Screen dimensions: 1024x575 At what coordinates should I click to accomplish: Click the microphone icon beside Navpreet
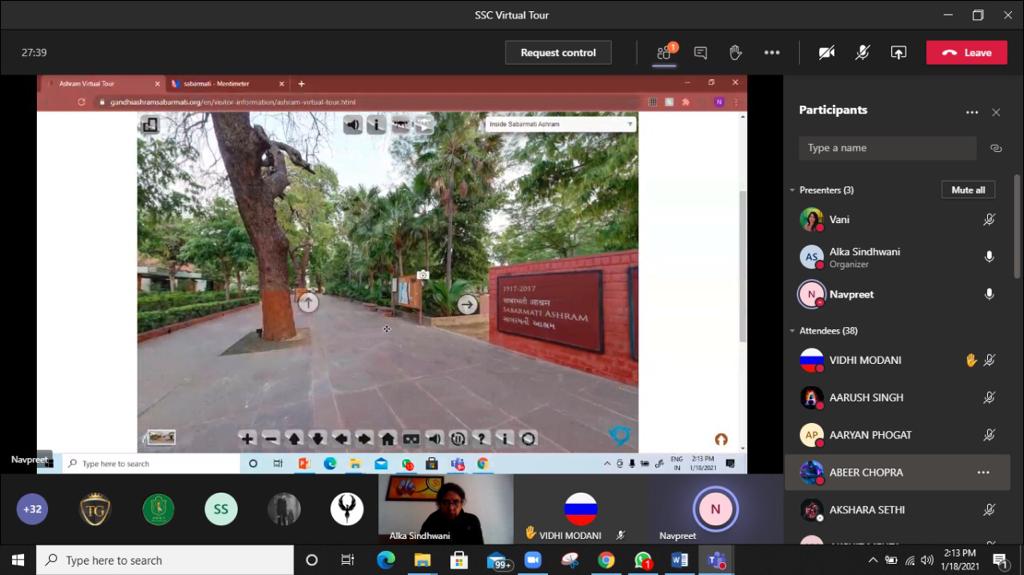(x=989, y=294)
